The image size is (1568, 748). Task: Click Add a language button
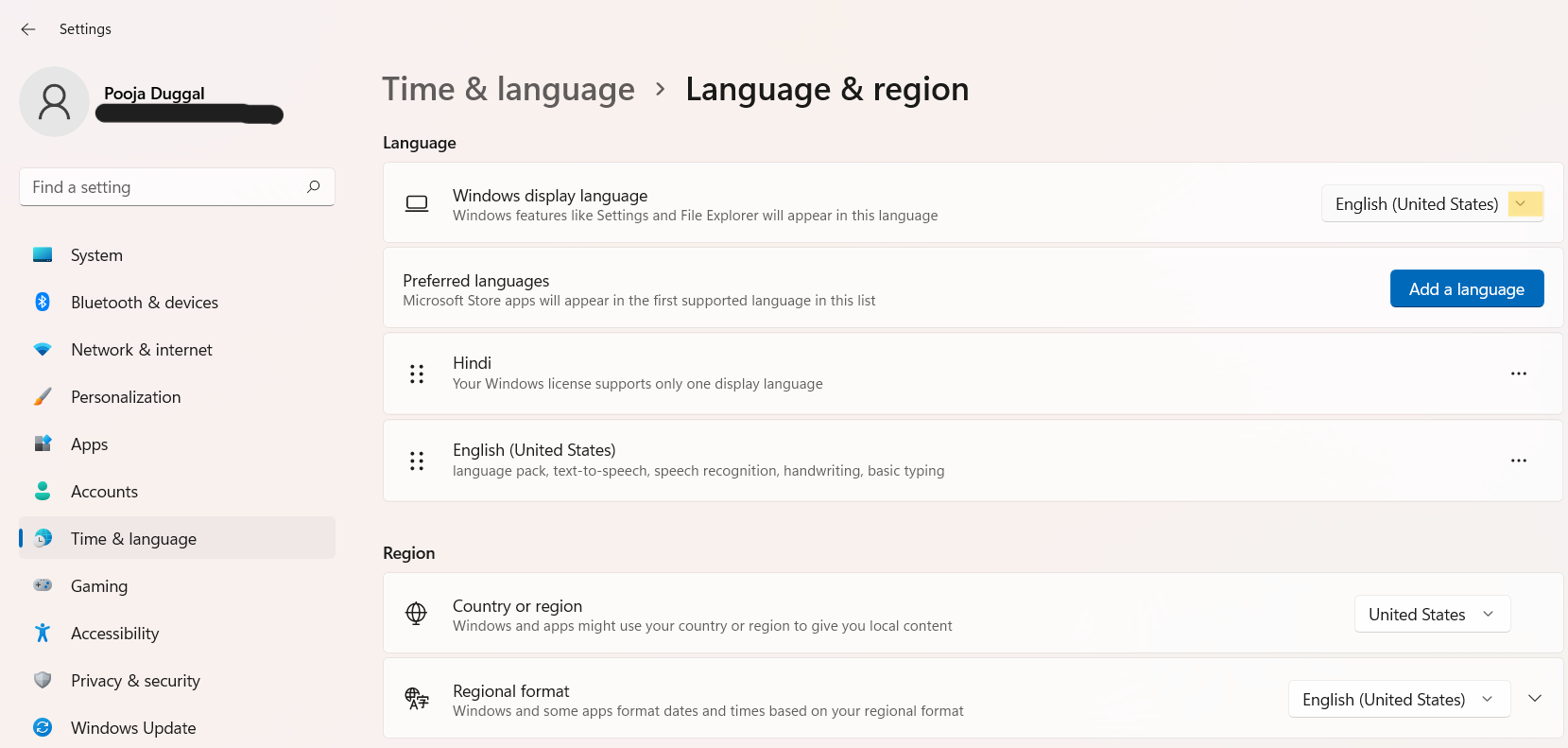click(x=1466, y=289)
